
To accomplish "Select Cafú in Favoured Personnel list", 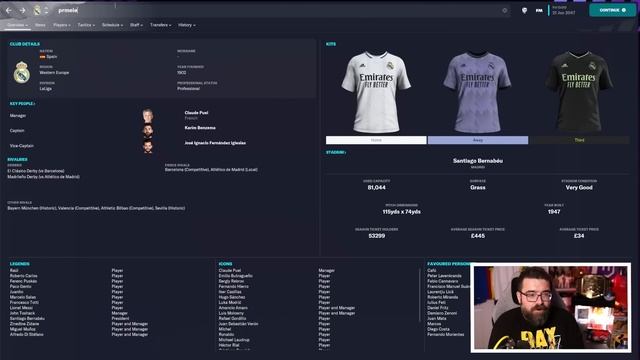I will (432, 271).
